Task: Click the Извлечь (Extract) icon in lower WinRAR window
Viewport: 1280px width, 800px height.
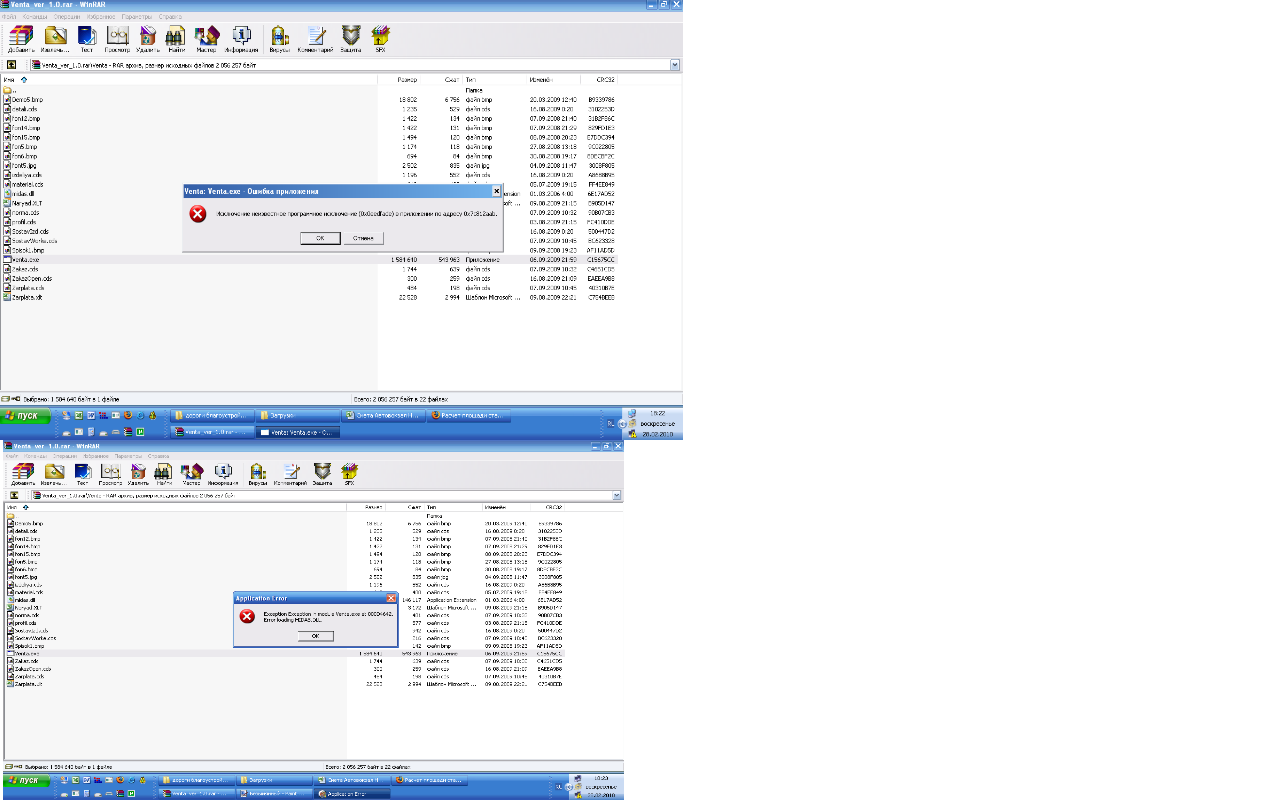Action: [x=54, y=474]
